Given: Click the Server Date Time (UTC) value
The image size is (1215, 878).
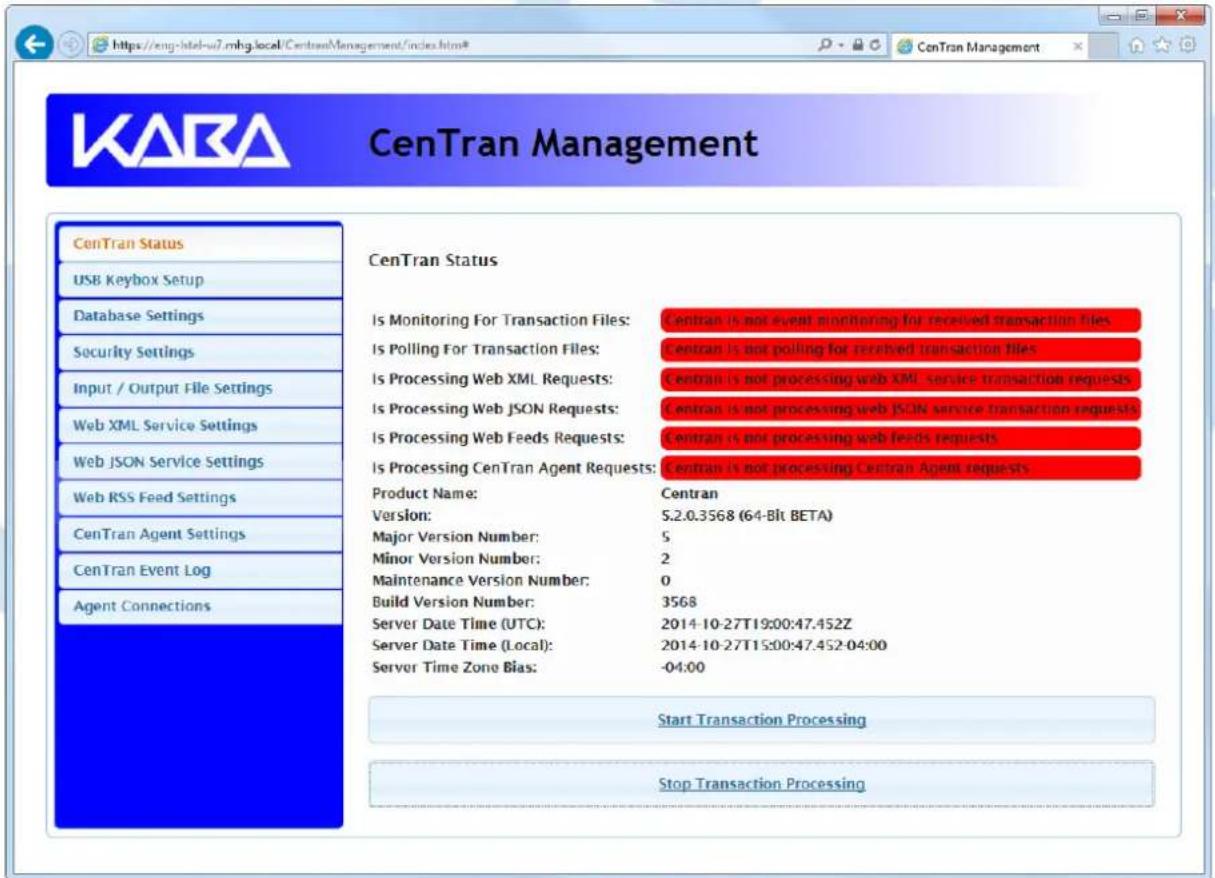Looking at the screenshot, I should point(757,624).
